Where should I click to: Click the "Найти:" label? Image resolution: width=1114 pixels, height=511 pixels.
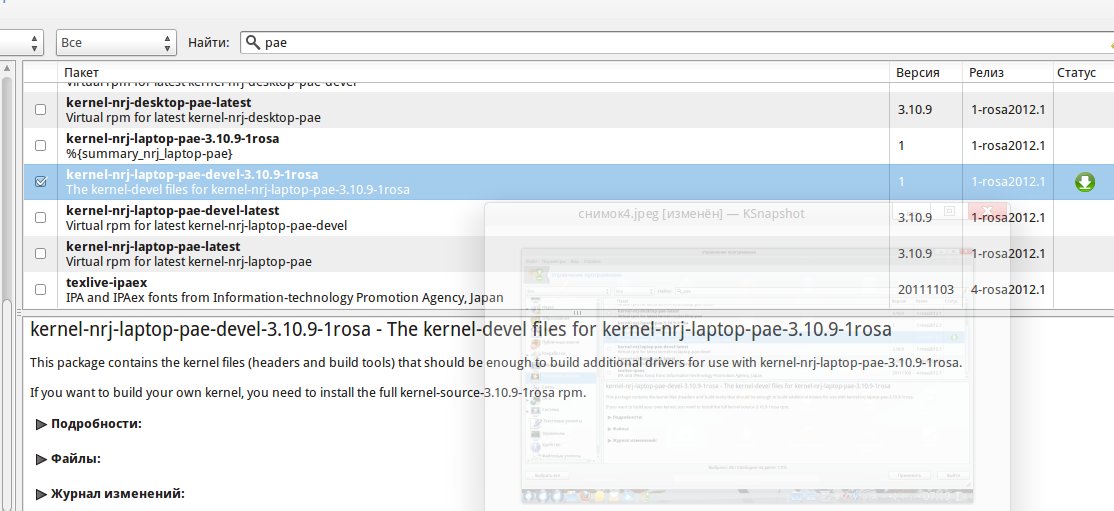(x=209, y=43)
